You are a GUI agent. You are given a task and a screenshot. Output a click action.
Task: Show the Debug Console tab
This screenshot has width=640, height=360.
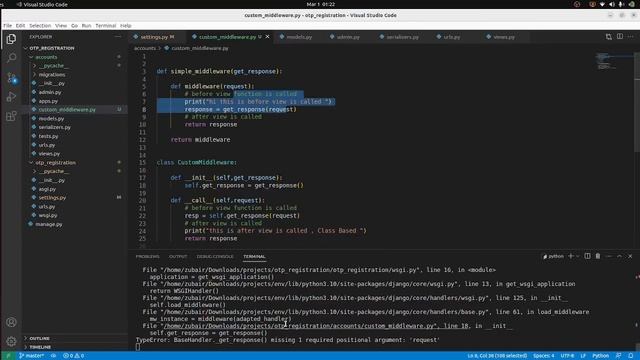pyautogui.click(x=215, y=256)
